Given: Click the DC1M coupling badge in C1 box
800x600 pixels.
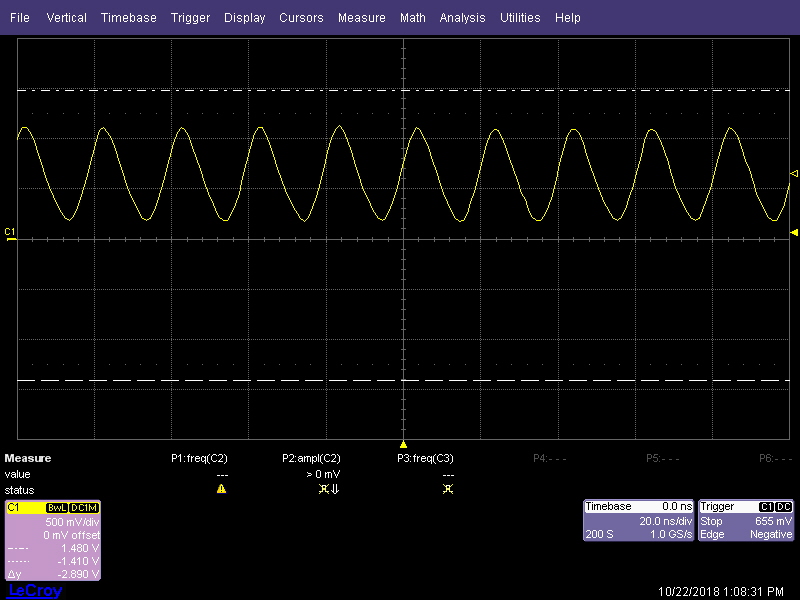Looking at the screenshot, I should [x=84, y=508].
